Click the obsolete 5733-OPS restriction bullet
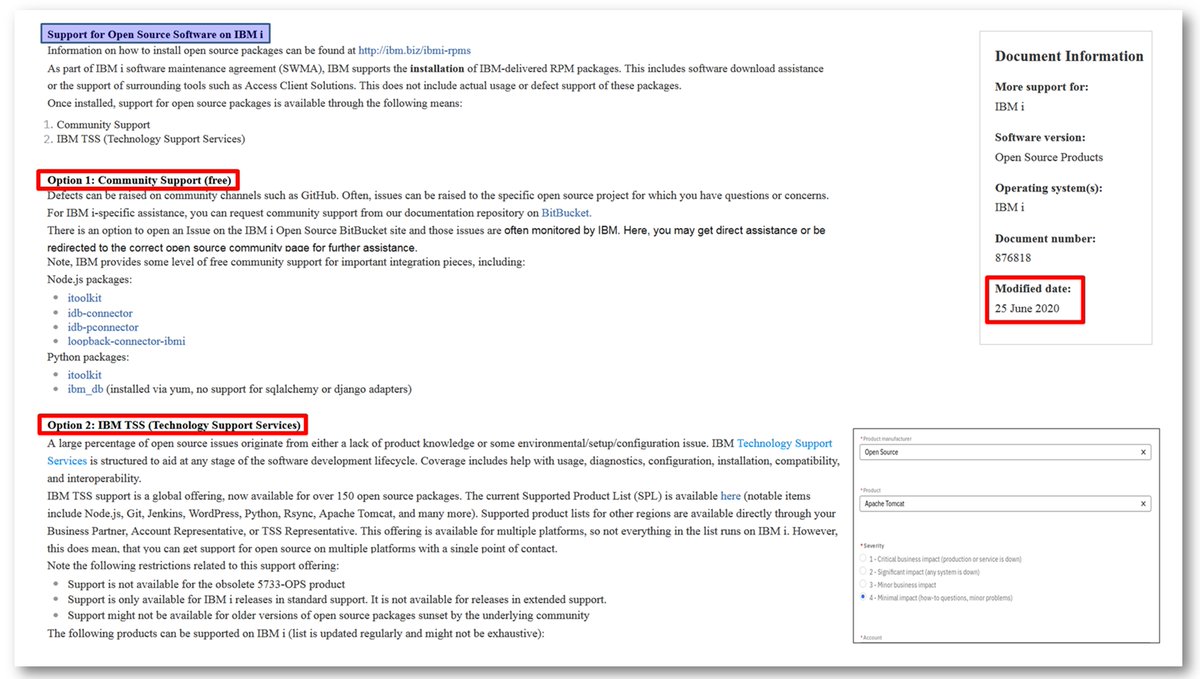Image resolution: width=1200 pixels, height=679 pixels. point(206,584)
